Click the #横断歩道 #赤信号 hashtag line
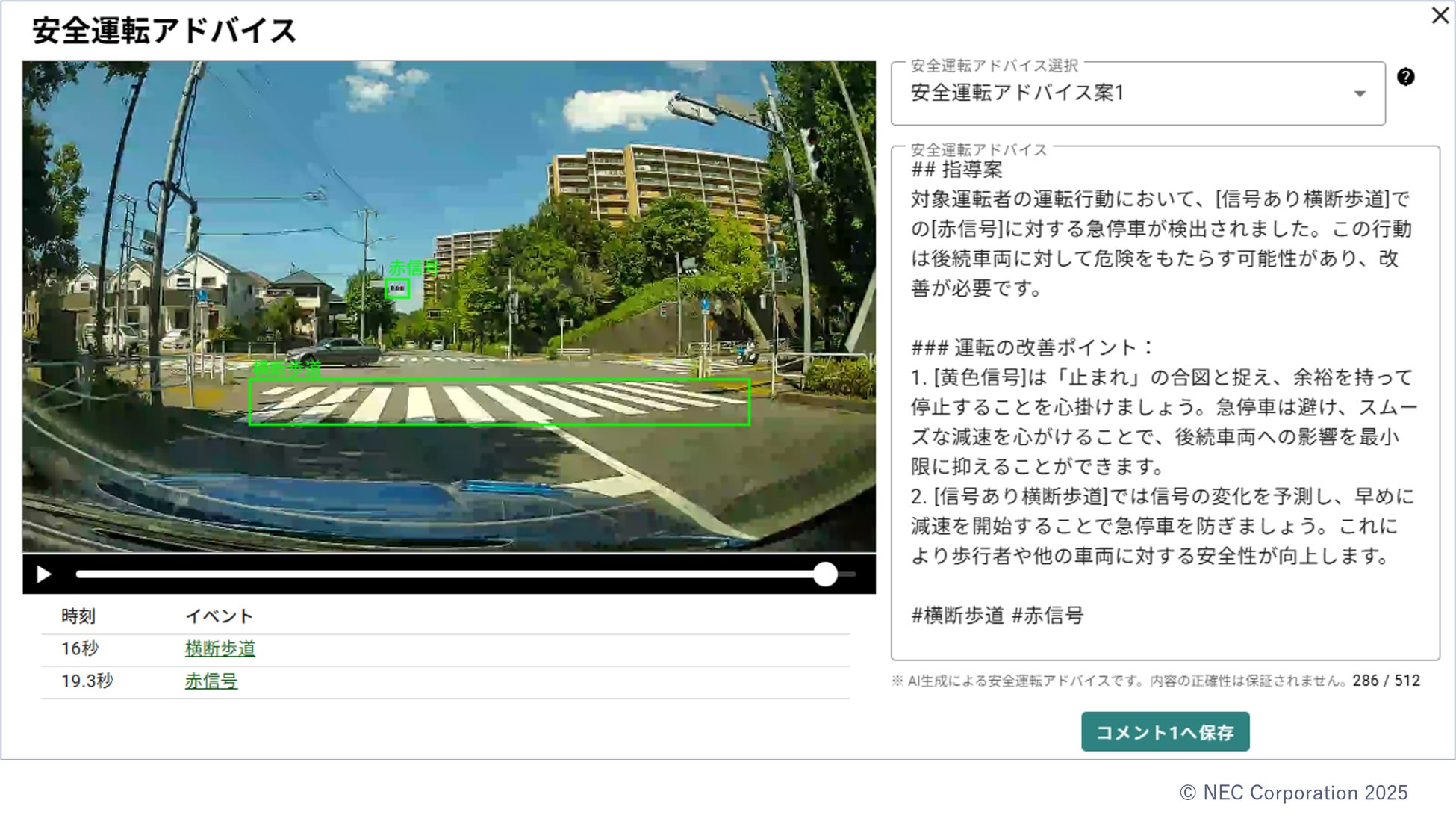Image resolution: width=1456 pixels, height=818 pixels. coord(997,616)
